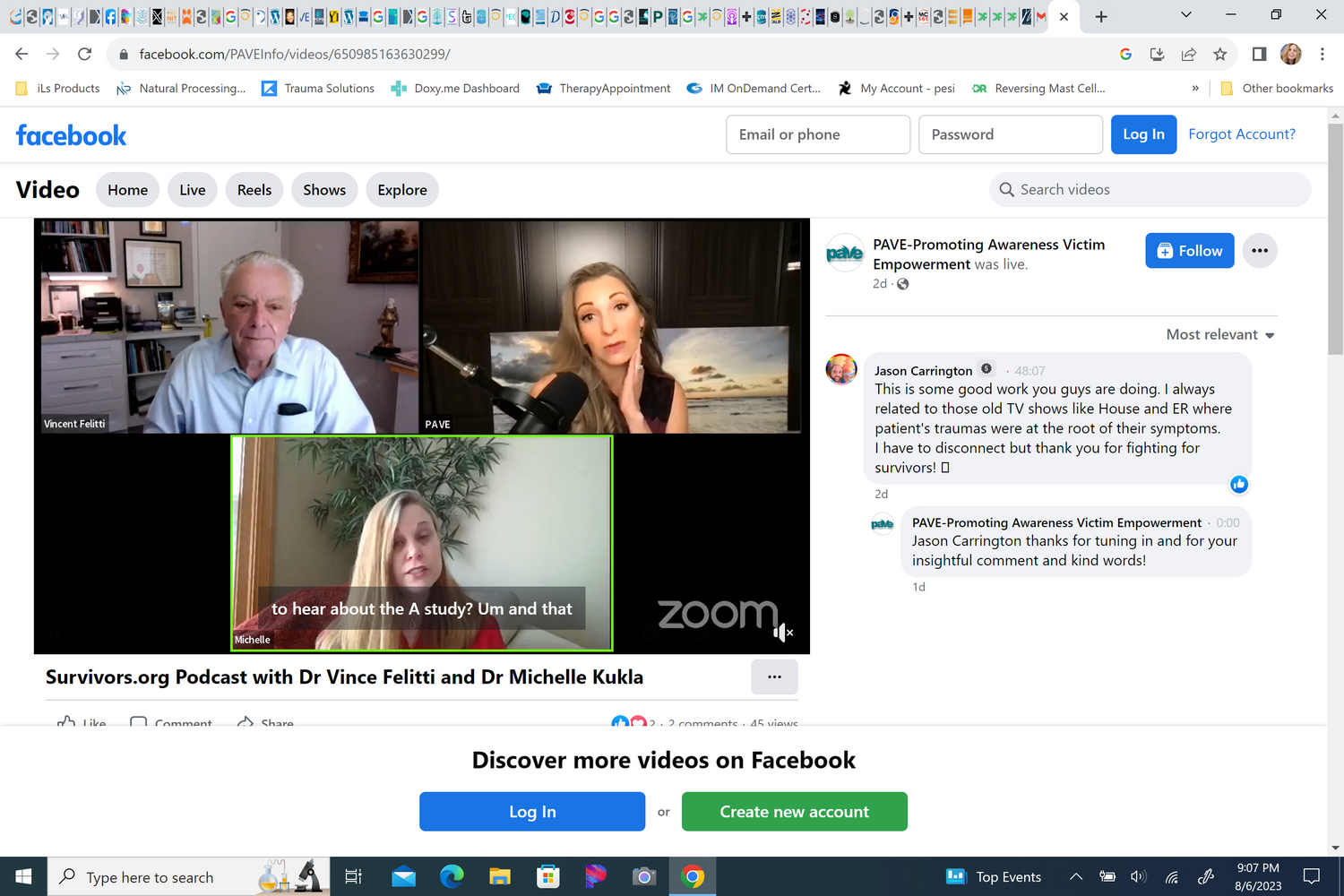The image size is (1344, 896).
Task: Show hidden system tray icons
Action: click(x=1076, y=876)
